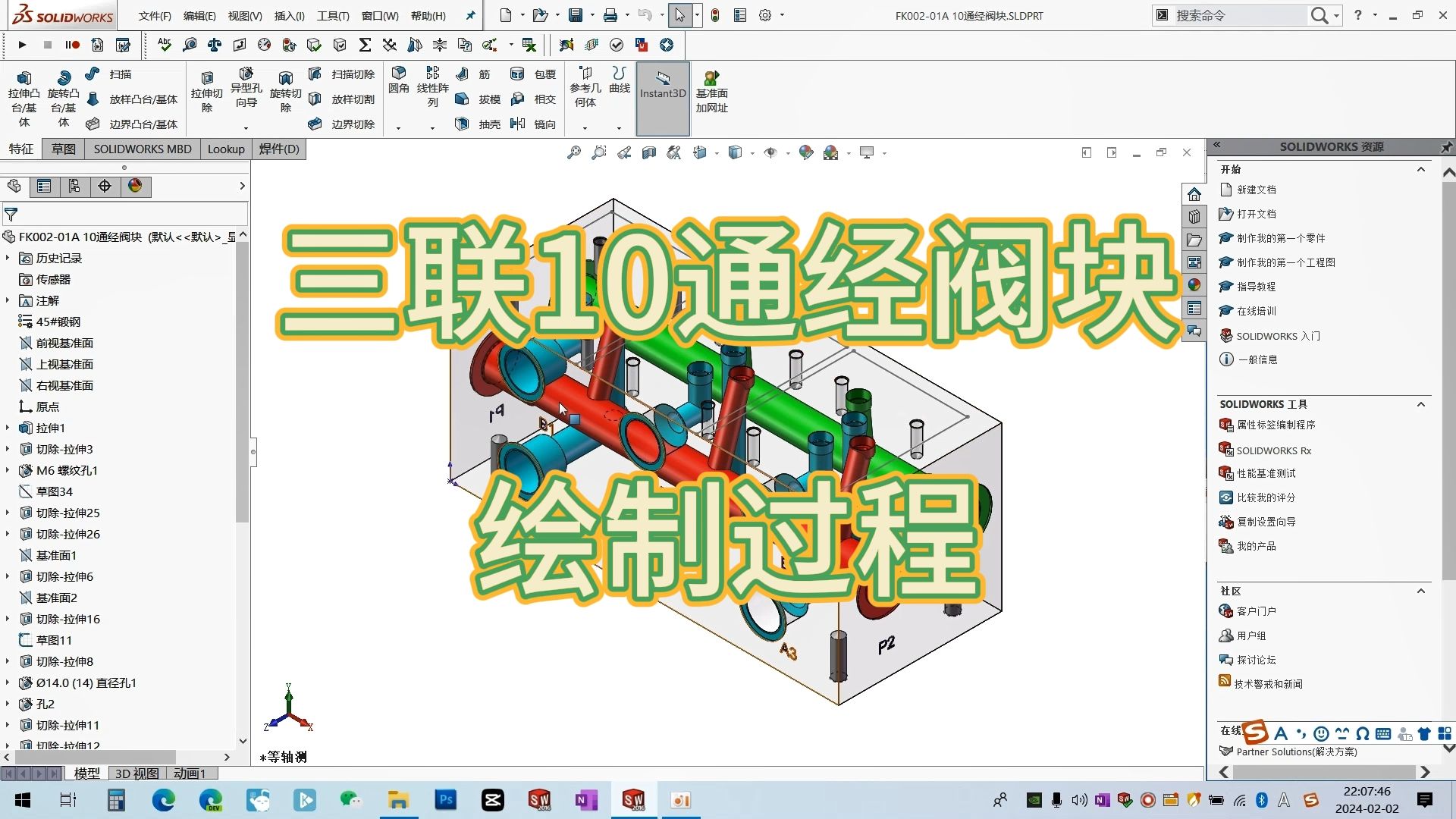Select the Fillet (圆角) tool
1456x819 pixels.
point(399,80)
